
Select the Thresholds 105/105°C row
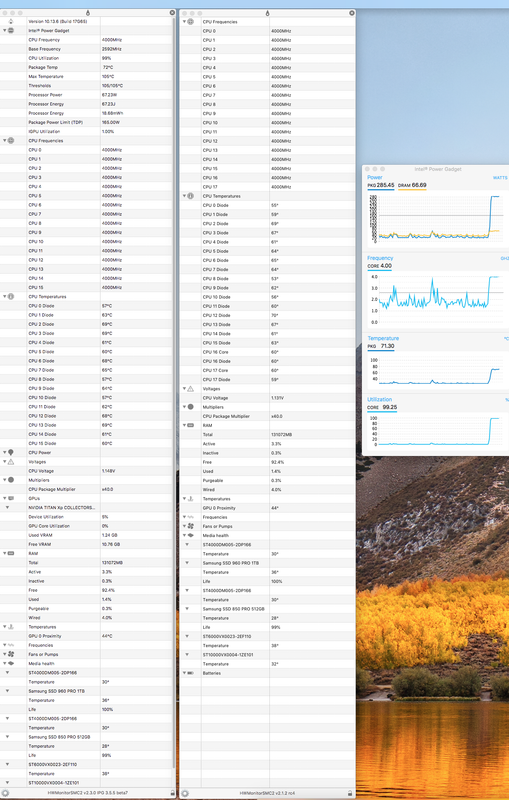click(87, 86)
